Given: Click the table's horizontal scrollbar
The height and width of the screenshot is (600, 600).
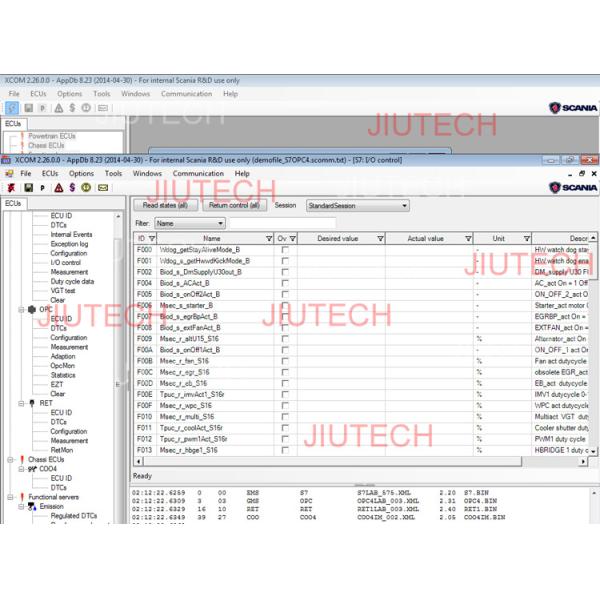Looking at the screenshot, I should point(360,462).
